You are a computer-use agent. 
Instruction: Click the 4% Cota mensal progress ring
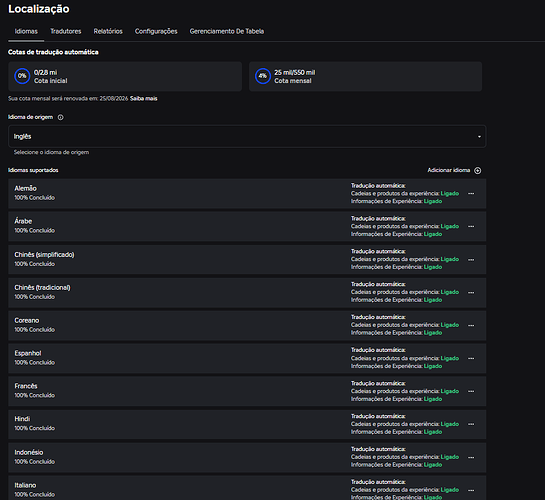coord(263,76)
